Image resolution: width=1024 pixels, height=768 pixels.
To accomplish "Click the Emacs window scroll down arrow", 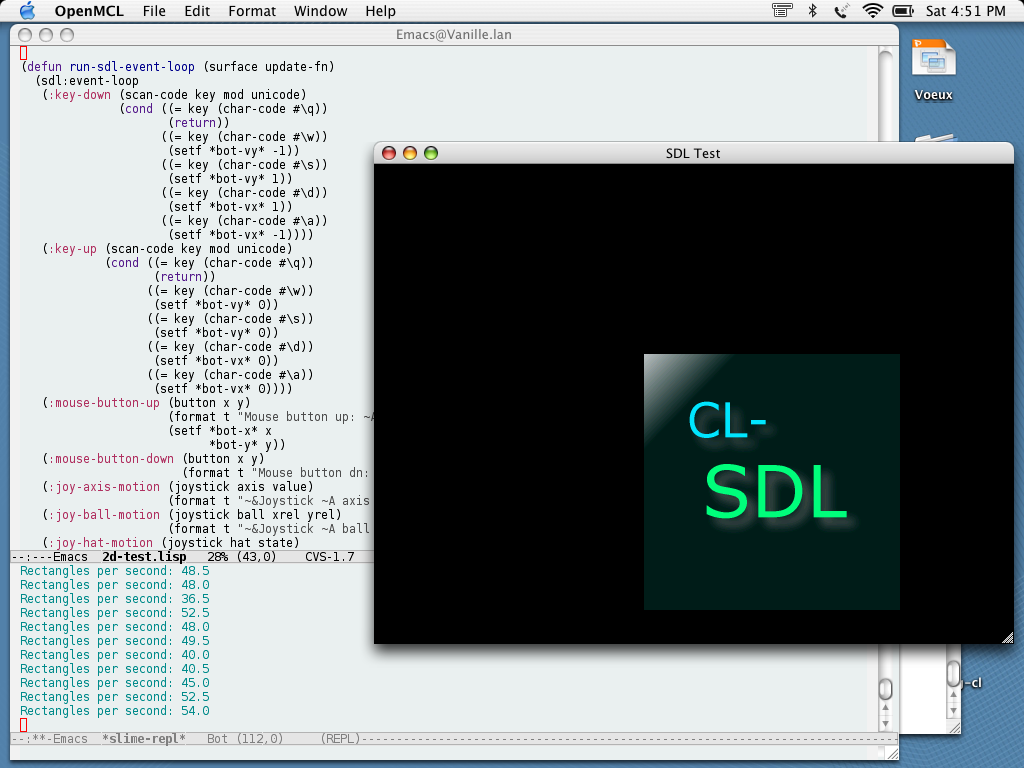I will point(886,723).
